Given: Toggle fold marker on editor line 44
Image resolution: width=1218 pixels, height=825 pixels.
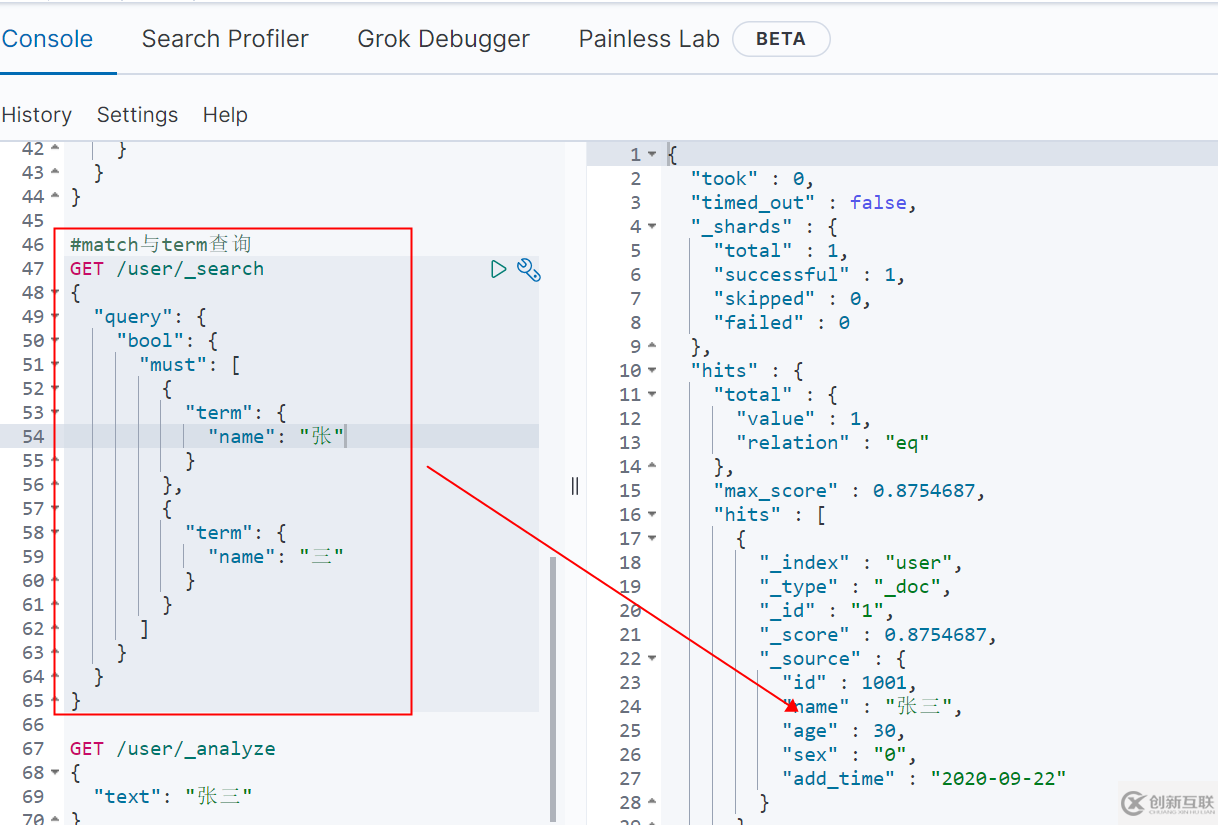Looking at the screenshot, I should (x=55, y=197).
